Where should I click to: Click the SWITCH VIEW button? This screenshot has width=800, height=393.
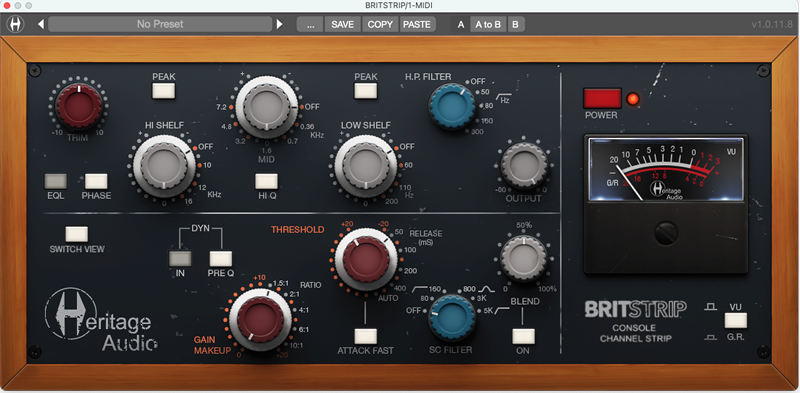click(77, 234)
